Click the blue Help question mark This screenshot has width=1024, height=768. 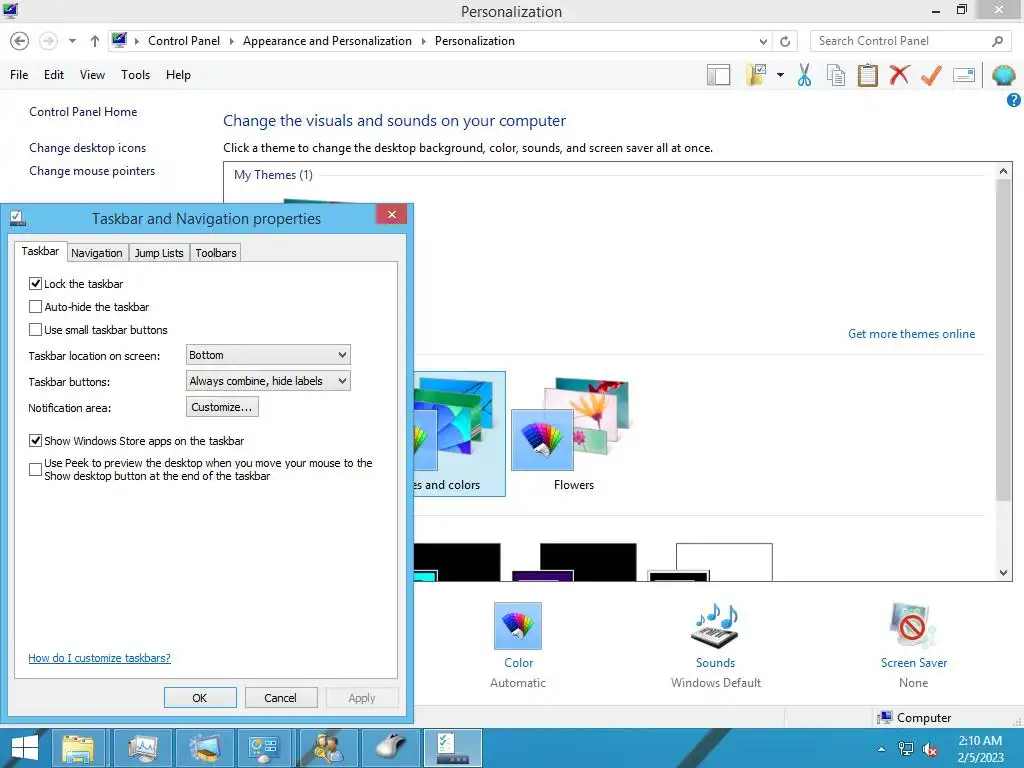point(1014,100)
